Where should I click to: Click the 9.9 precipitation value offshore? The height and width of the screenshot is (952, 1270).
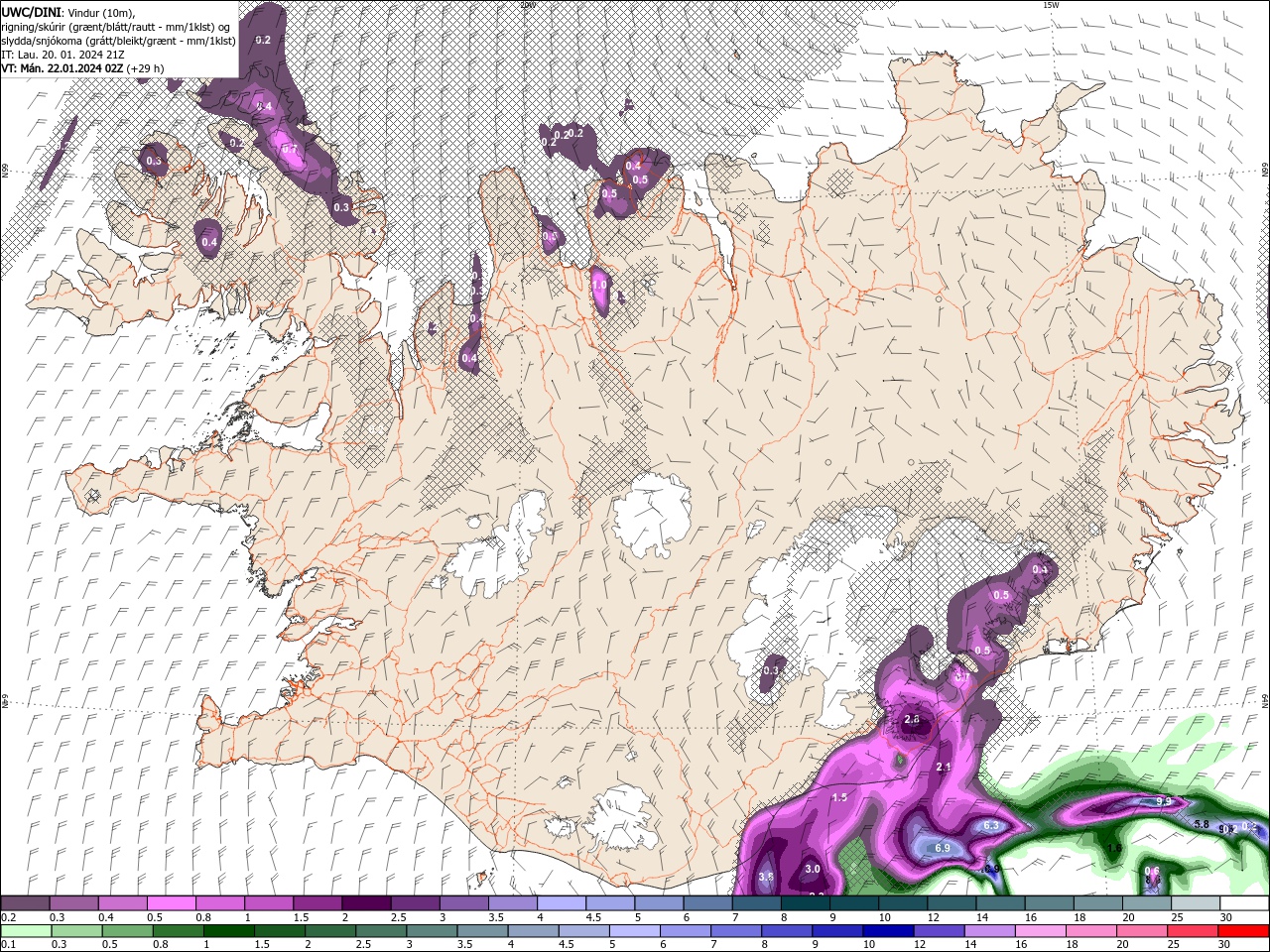tap(1164, 800)
